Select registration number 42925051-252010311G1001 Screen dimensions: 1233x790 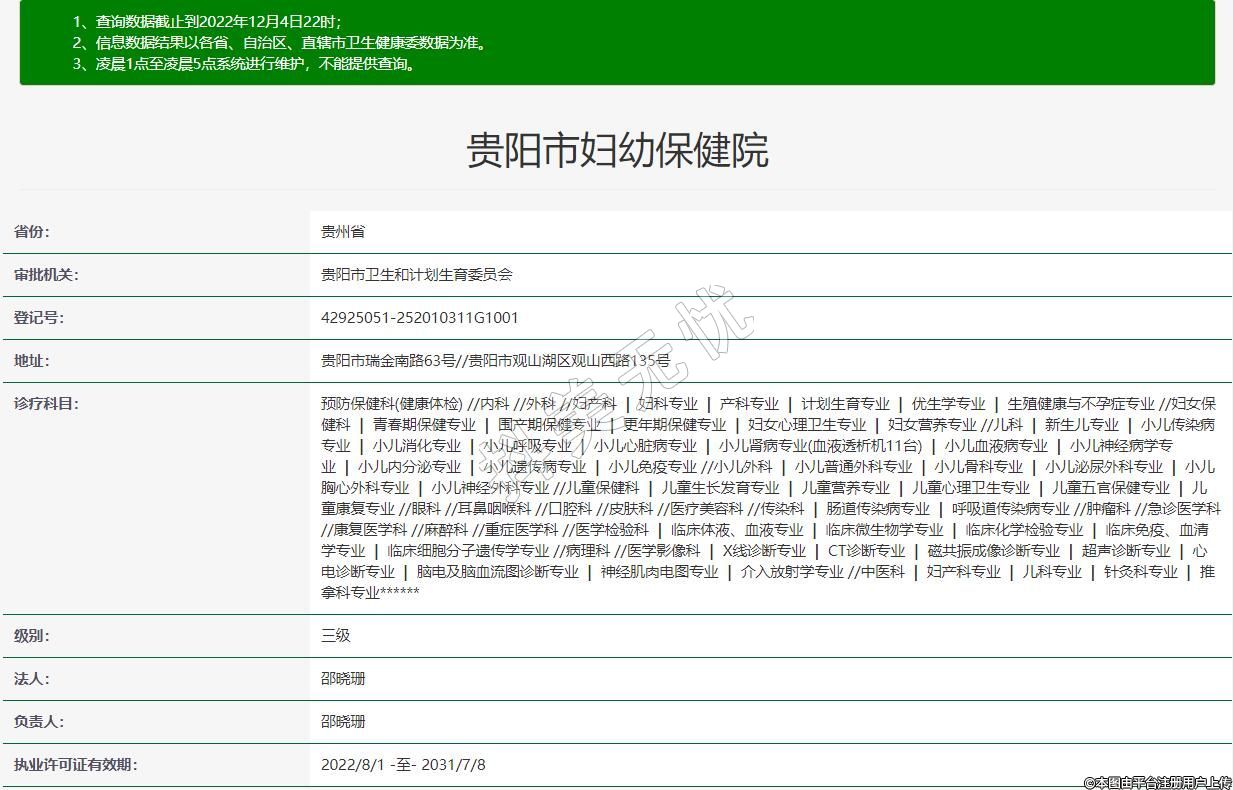(x=419, y=318)
